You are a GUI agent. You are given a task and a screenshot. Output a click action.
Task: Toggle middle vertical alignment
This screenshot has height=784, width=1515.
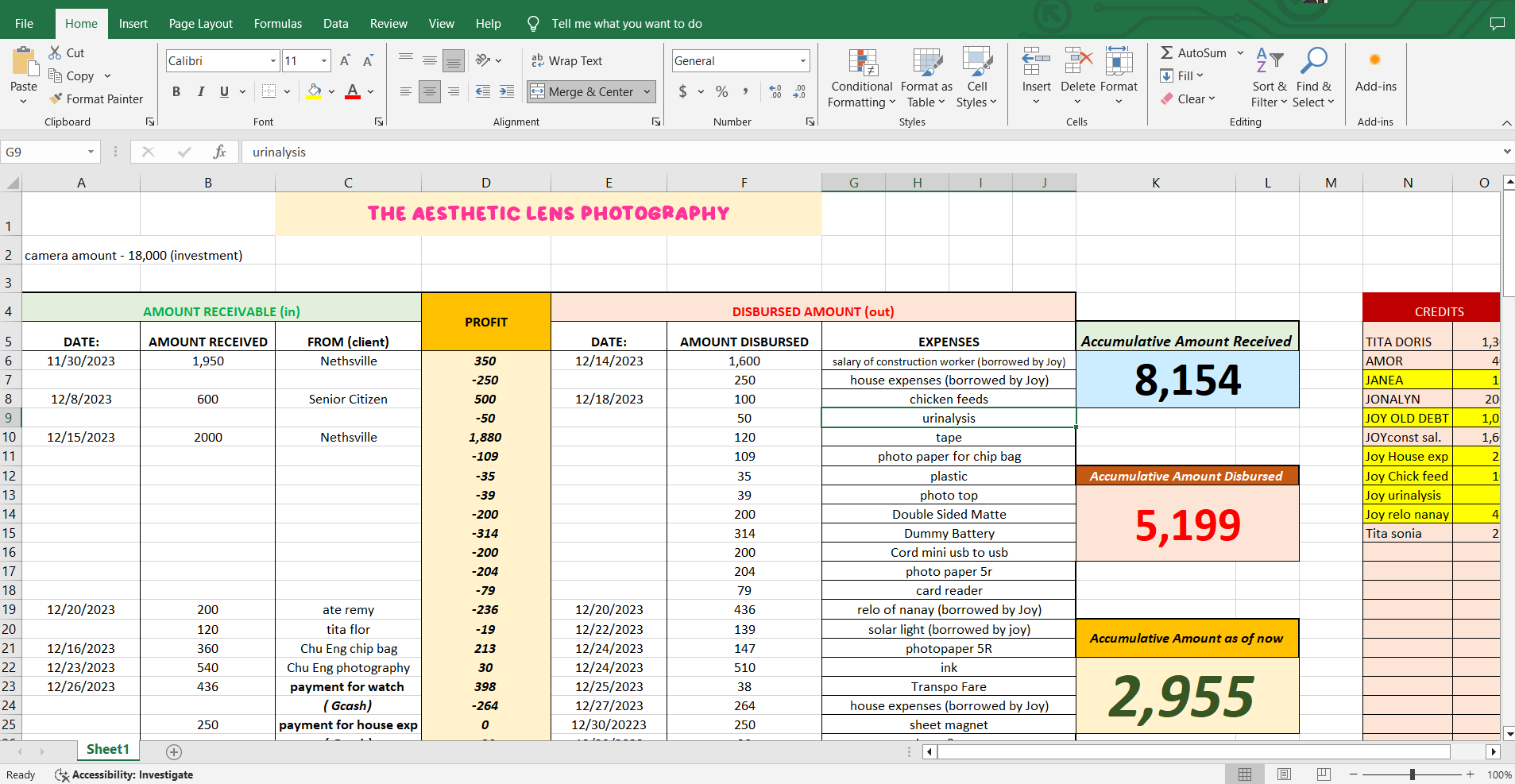click(430, 60)
